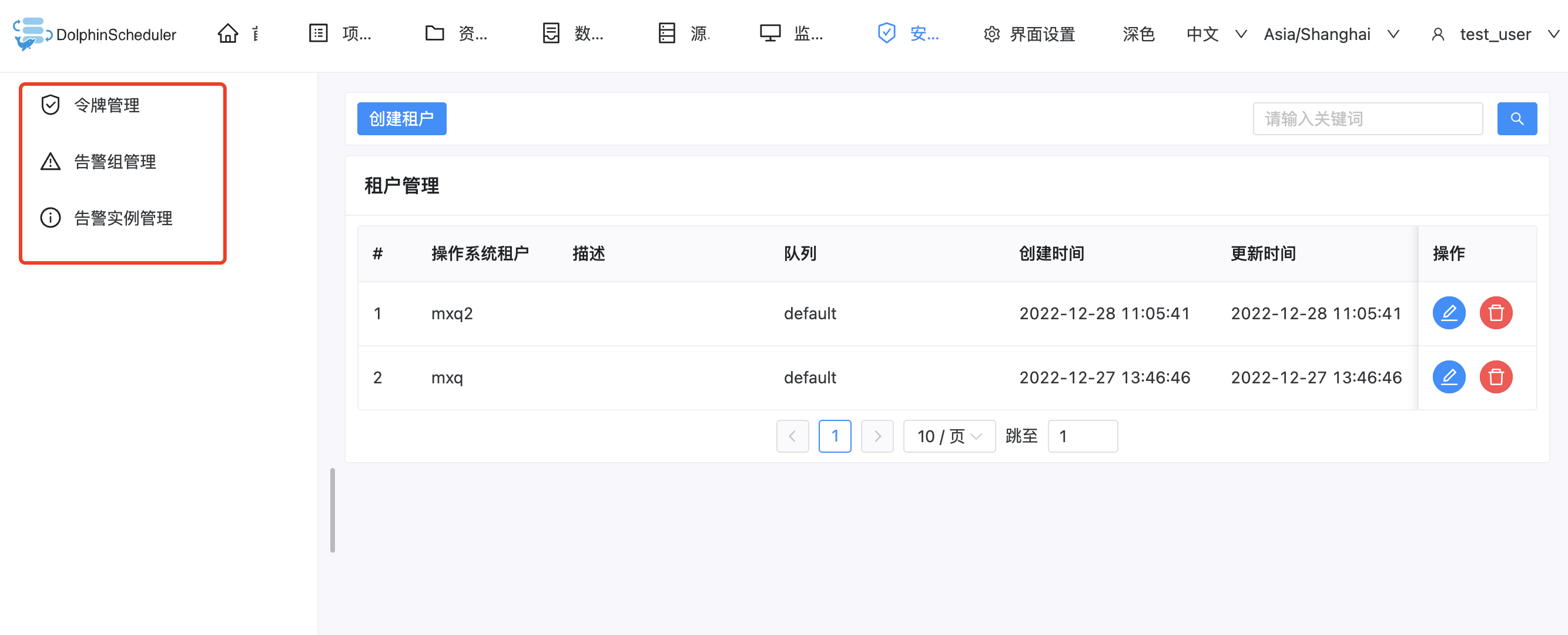Viewport: 1568px width, 635px height.
Task: Click the keyword search input field
Action: pyautogui.click(x=1367, y=119)
